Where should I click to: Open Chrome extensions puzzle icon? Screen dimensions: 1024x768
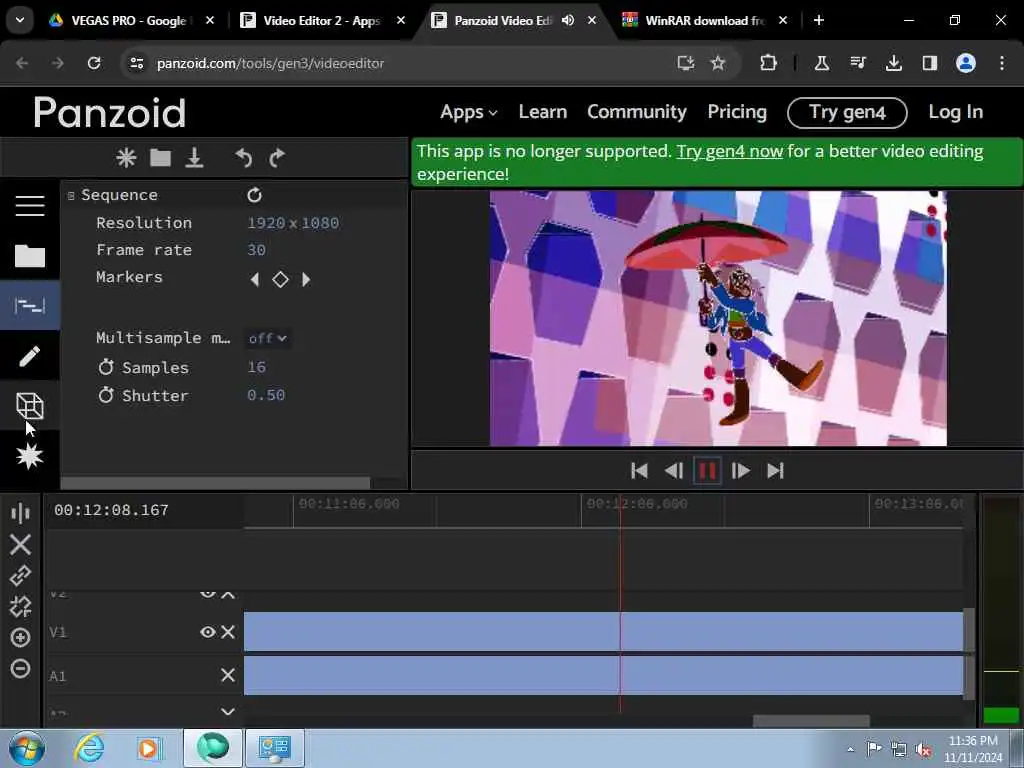tap(769, 63)
